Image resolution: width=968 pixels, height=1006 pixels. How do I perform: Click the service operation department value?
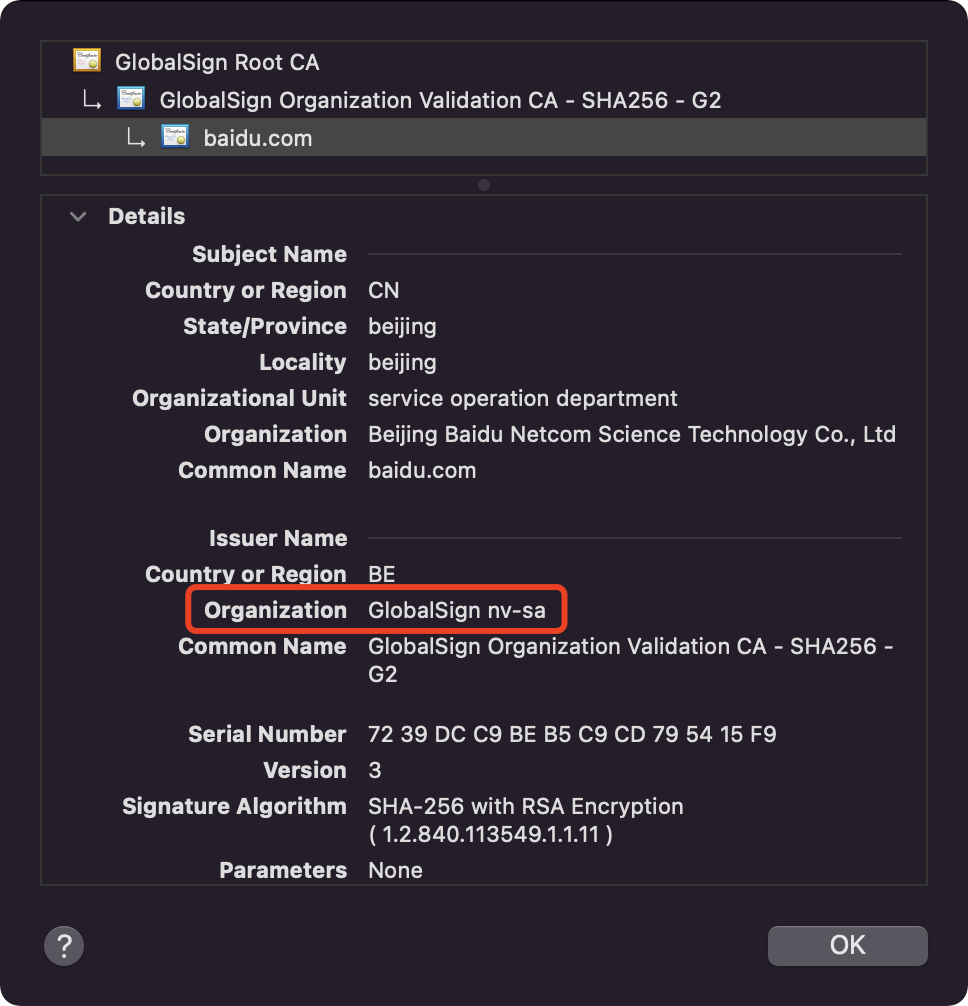point(522,398)
